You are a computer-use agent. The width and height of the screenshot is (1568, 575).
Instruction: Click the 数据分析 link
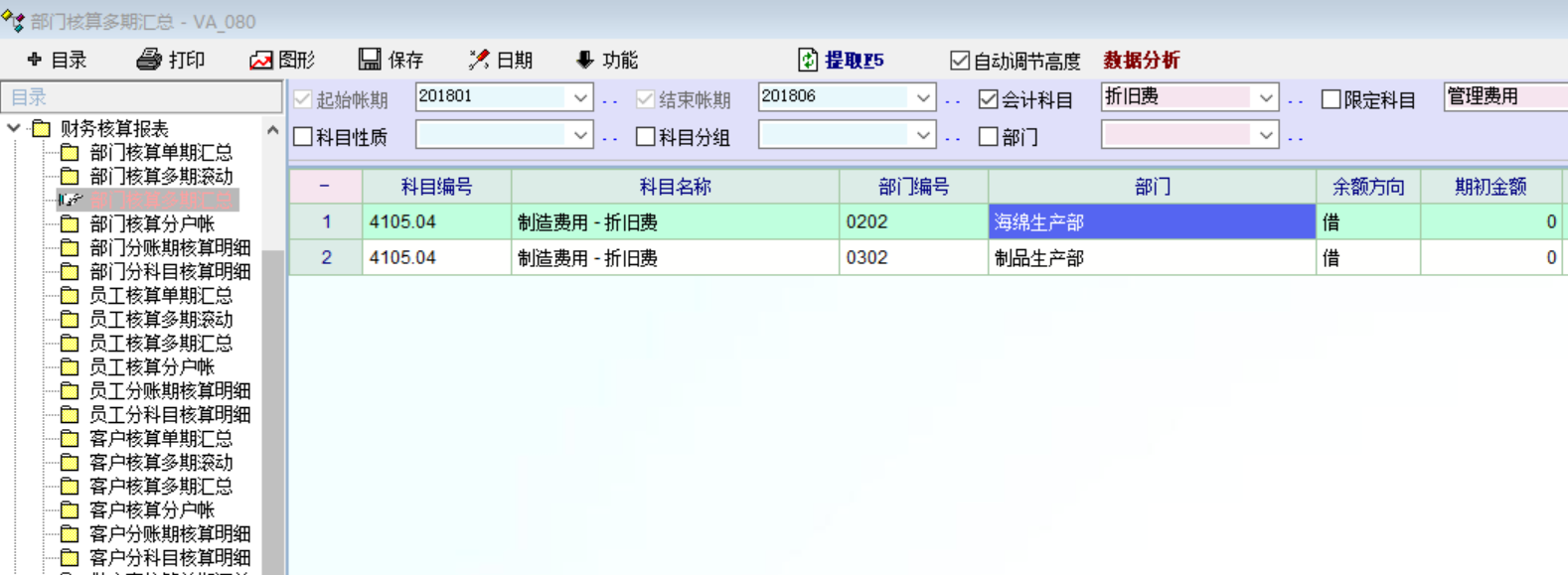1141,61
